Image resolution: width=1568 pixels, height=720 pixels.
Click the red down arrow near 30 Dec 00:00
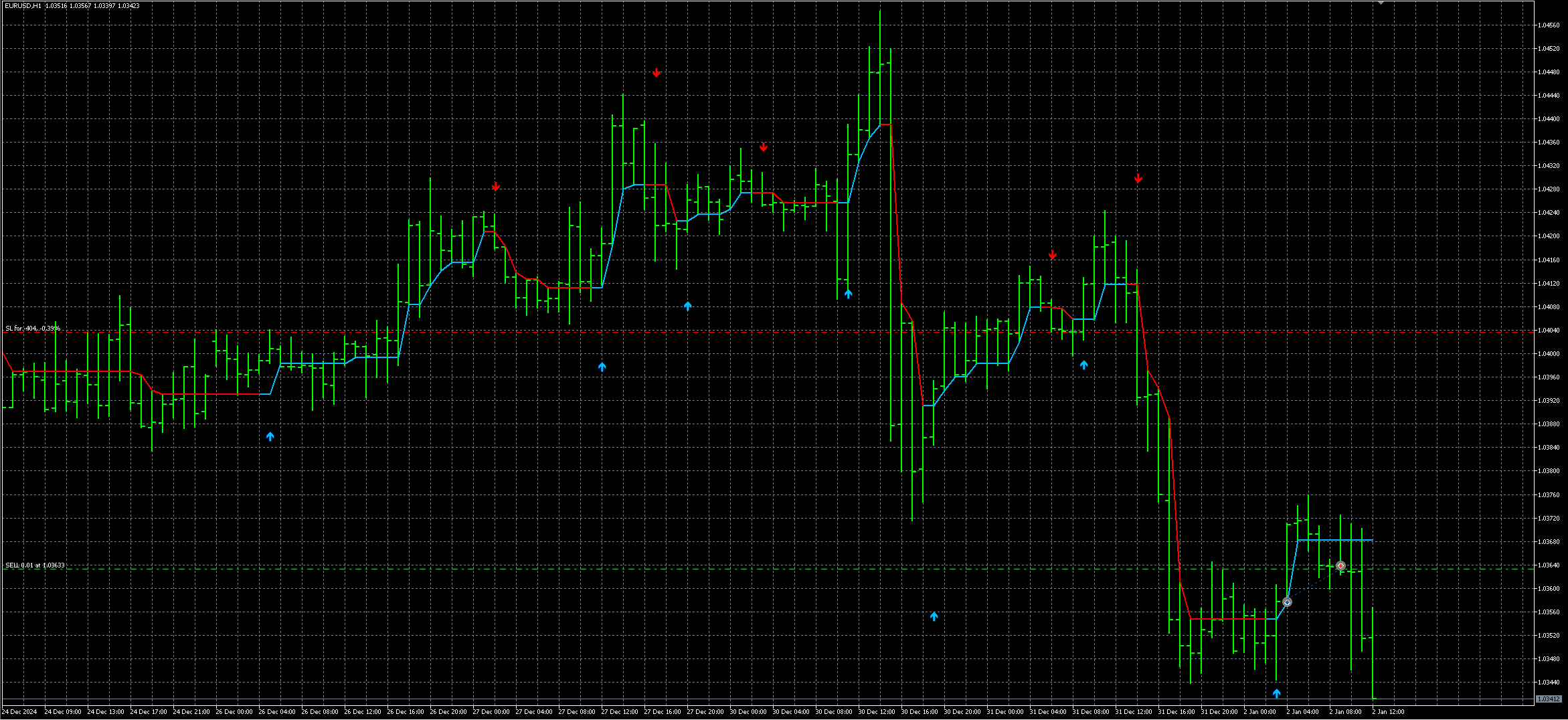pyautogui.click(x=764, y=147)
